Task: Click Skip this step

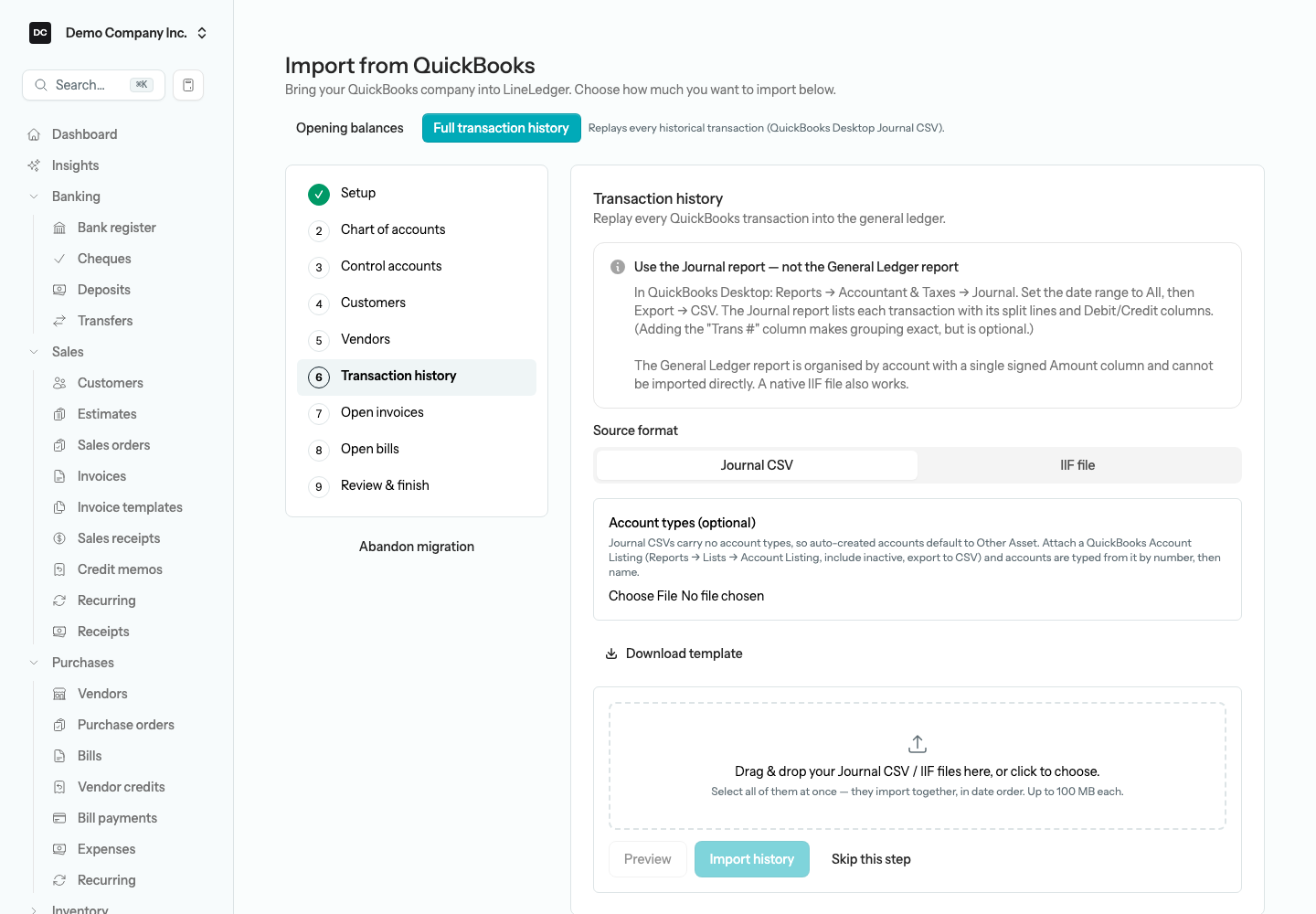Action: tap(871, 859)
